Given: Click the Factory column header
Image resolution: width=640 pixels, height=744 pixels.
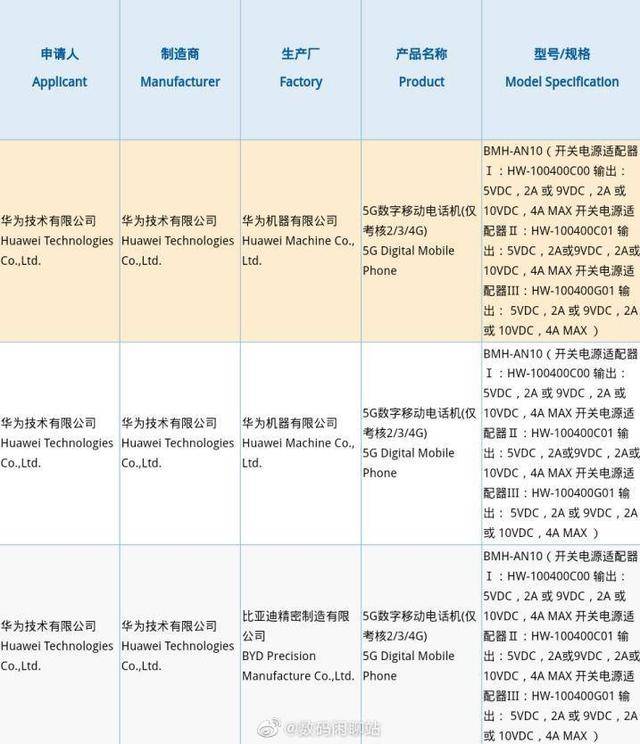Looking at the screenshot, I should (x=301, y=69).
